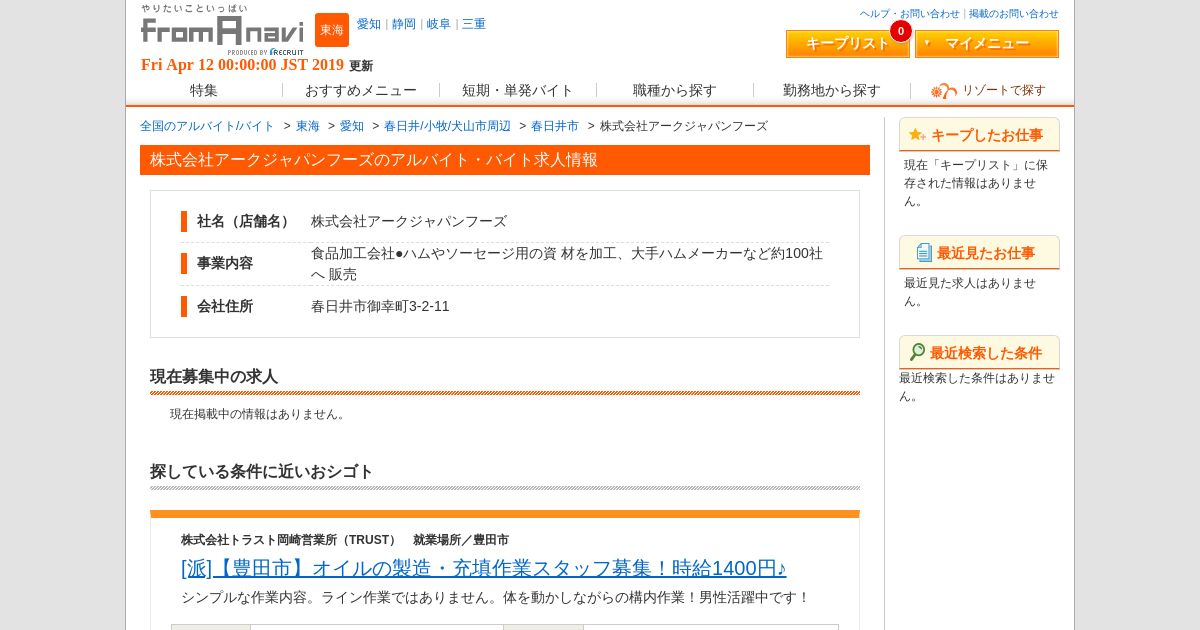Viewport: 1200px width, 630px height.
Task: Click the orange 東海 region badge
Action: click(332, 30)
